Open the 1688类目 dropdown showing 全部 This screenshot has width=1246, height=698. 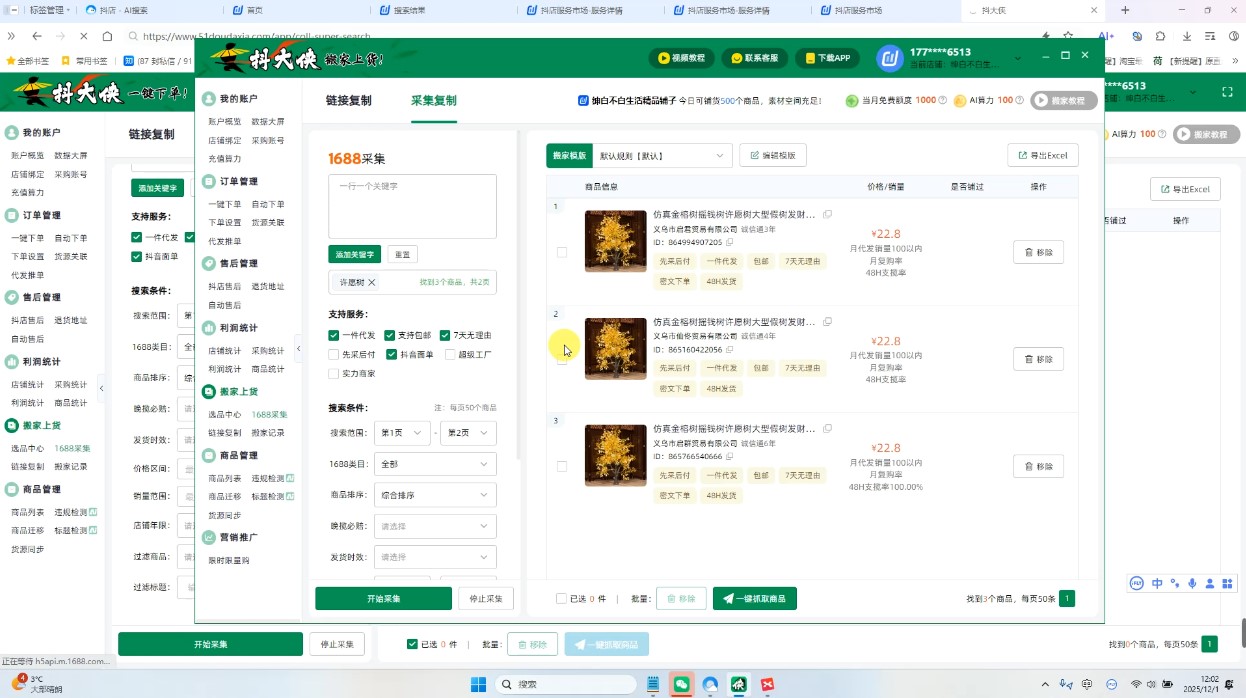click(x=435, y=463)
